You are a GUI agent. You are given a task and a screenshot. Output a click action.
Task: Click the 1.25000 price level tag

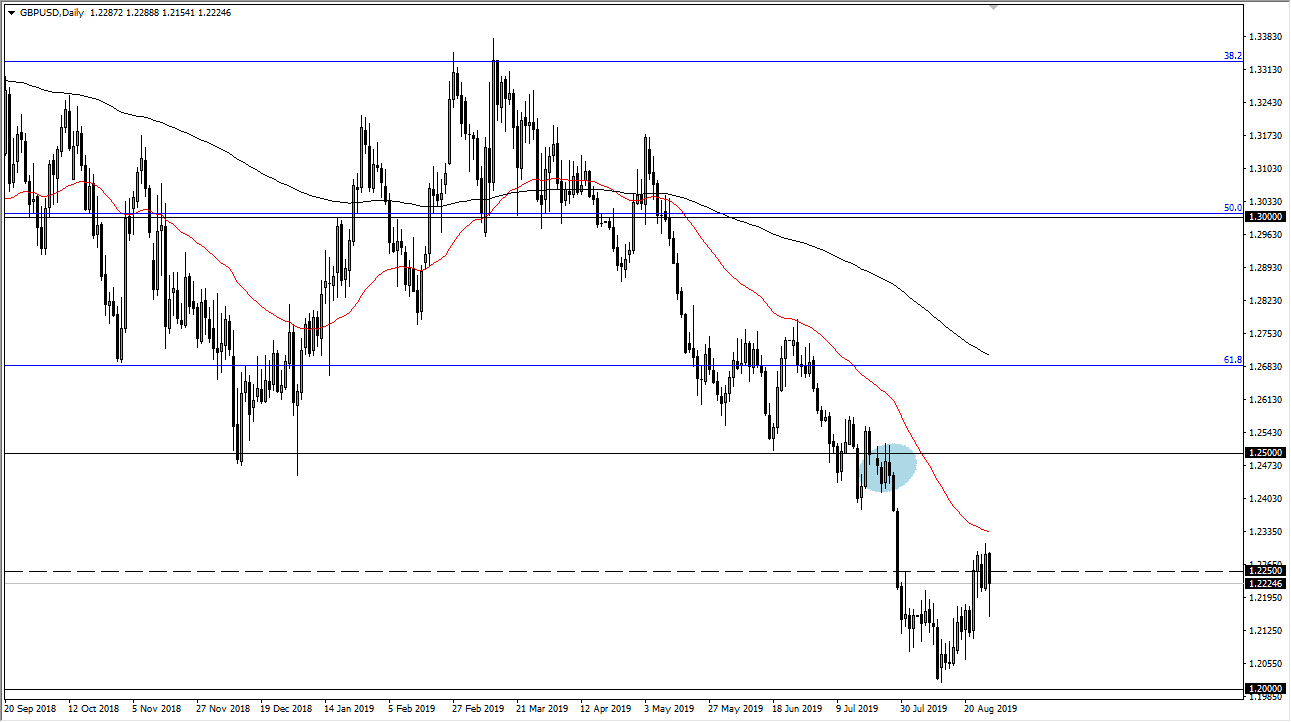[x=1264, y=453]
